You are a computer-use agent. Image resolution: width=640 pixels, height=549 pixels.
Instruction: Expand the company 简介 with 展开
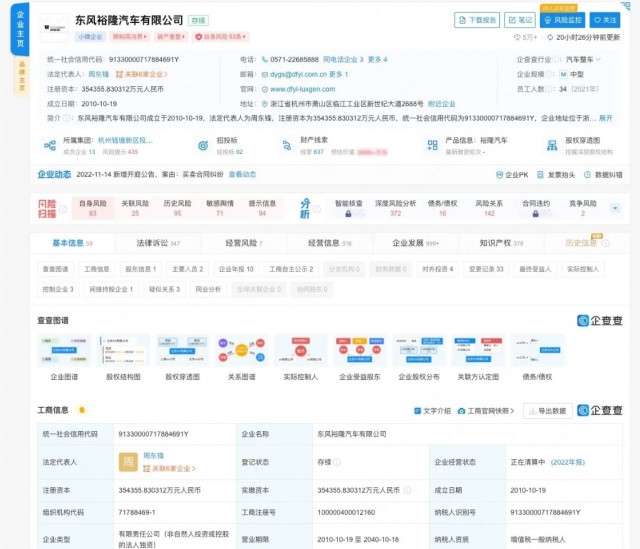coord(606,118)
